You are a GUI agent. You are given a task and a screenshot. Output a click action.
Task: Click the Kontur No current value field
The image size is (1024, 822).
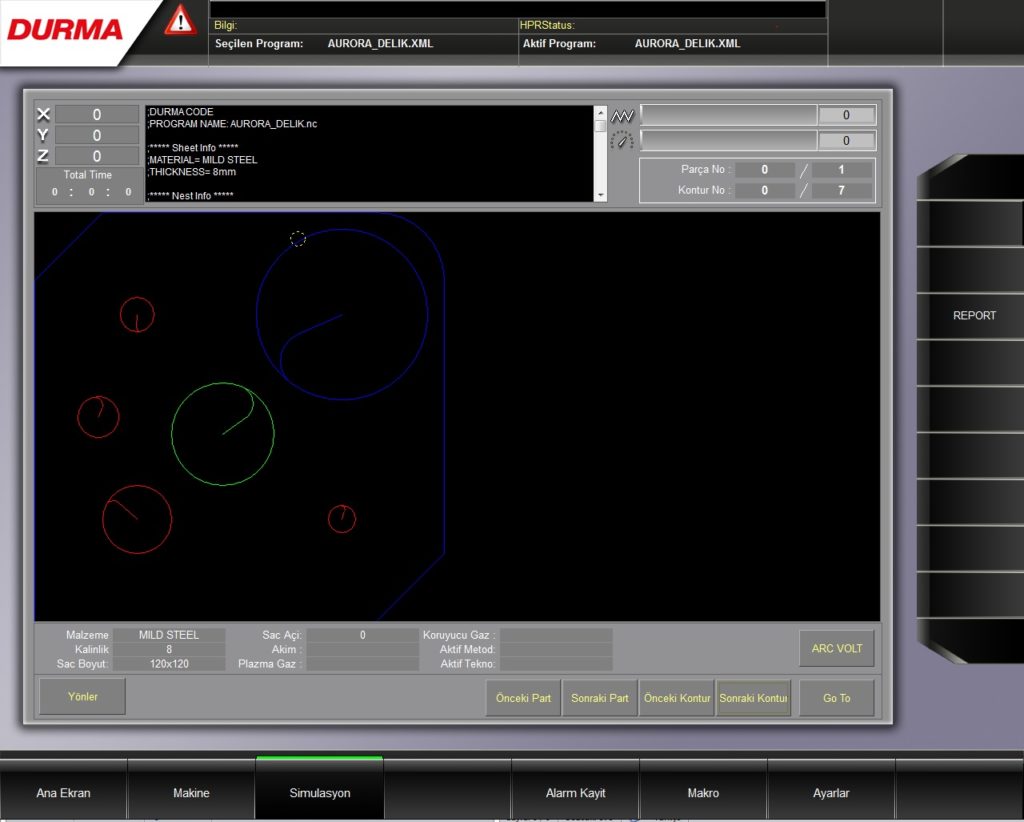tap(765, 190)
